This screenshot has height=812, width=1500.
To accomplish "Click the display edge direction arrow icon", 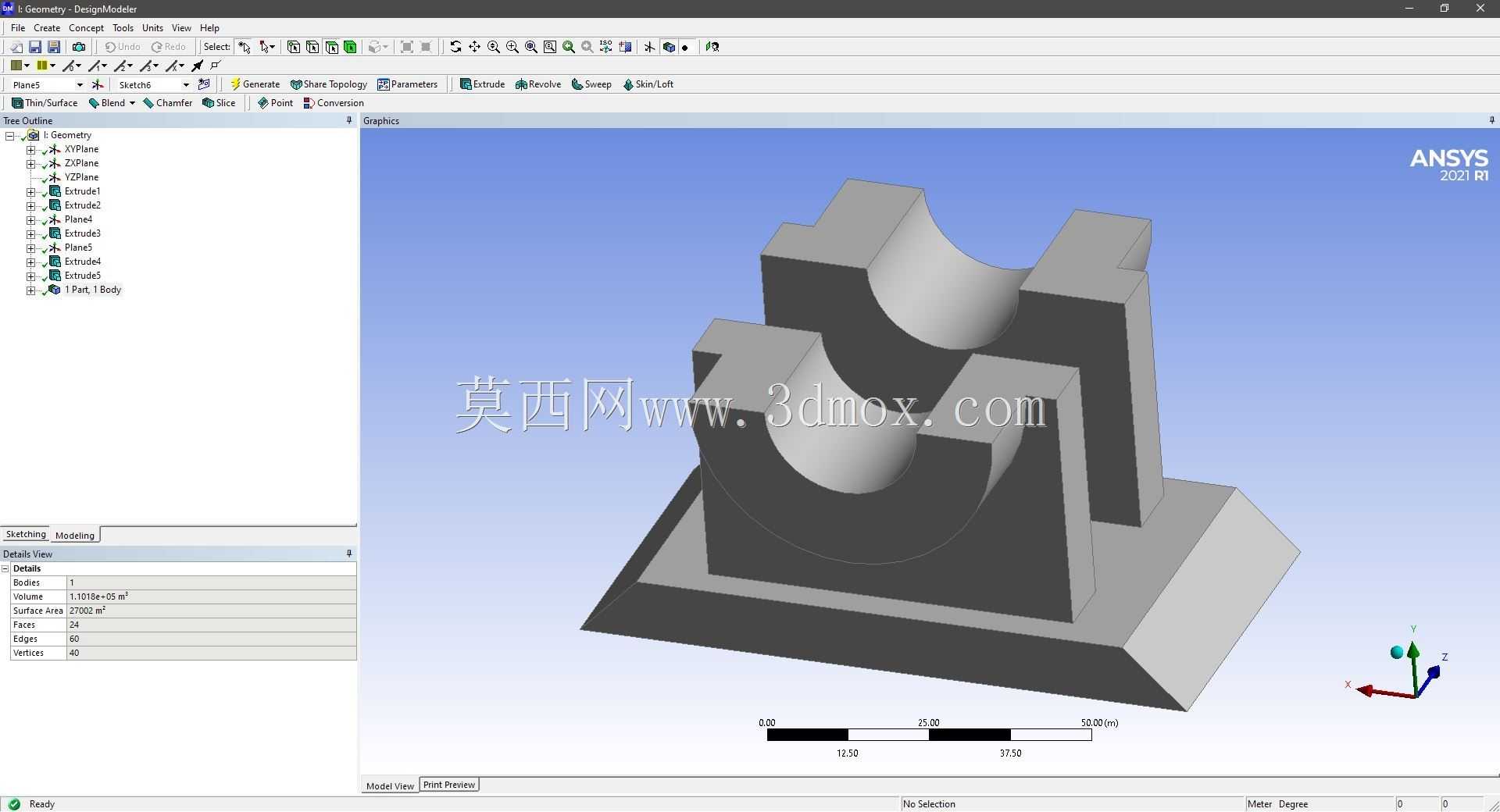I will pyautogui.click(x=198, y=66).
